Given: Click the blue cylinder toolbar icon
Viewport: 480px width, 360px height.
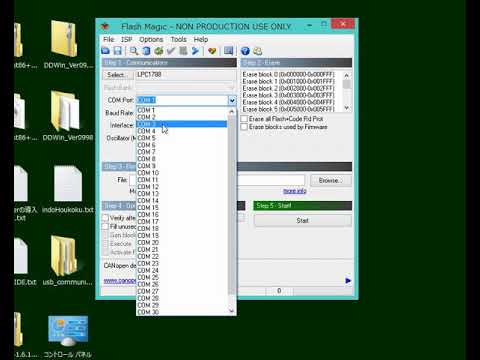Looking at the screenshot, I should (146, 51).
